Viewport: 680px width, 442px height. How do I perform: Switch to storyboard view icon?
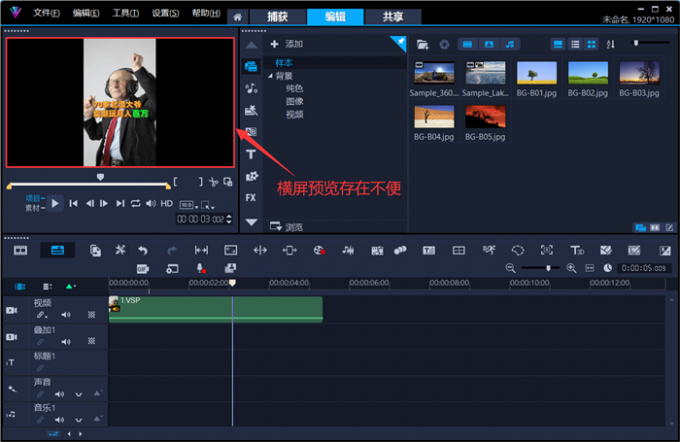coord(19,250)
